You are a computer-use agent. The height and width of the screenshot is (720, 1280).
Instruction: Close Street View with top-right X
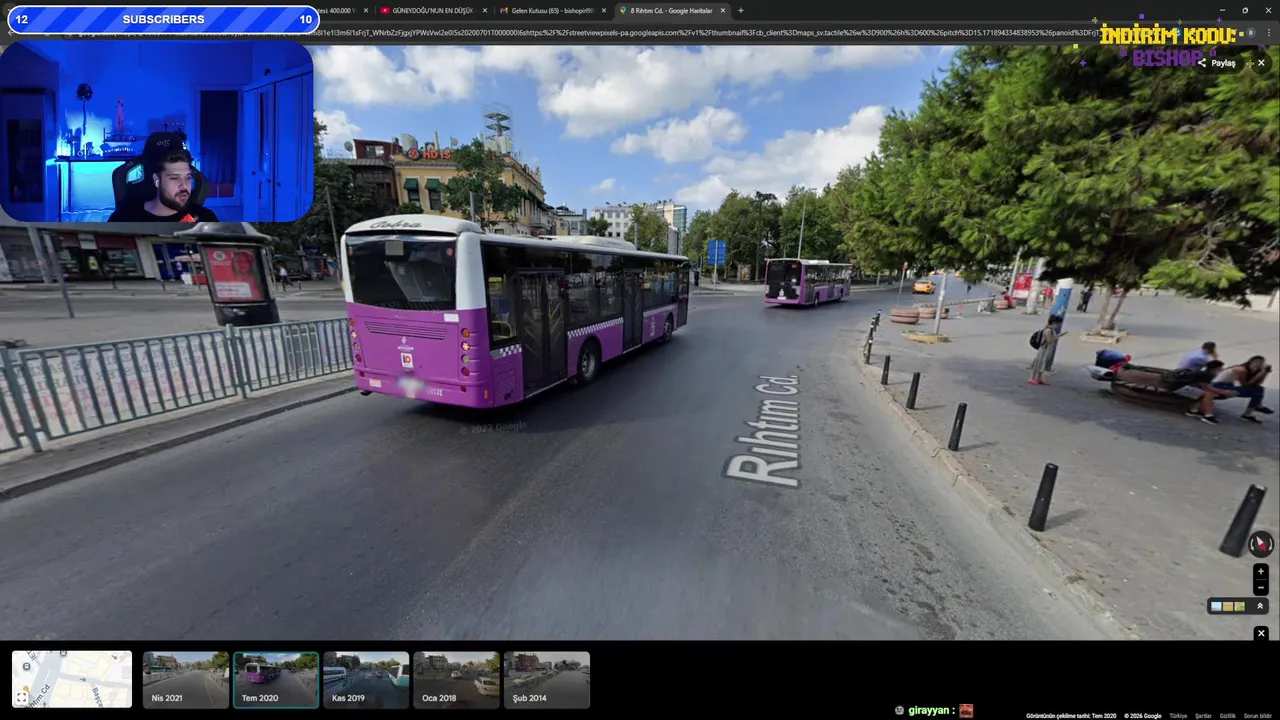coord(1261,63)
